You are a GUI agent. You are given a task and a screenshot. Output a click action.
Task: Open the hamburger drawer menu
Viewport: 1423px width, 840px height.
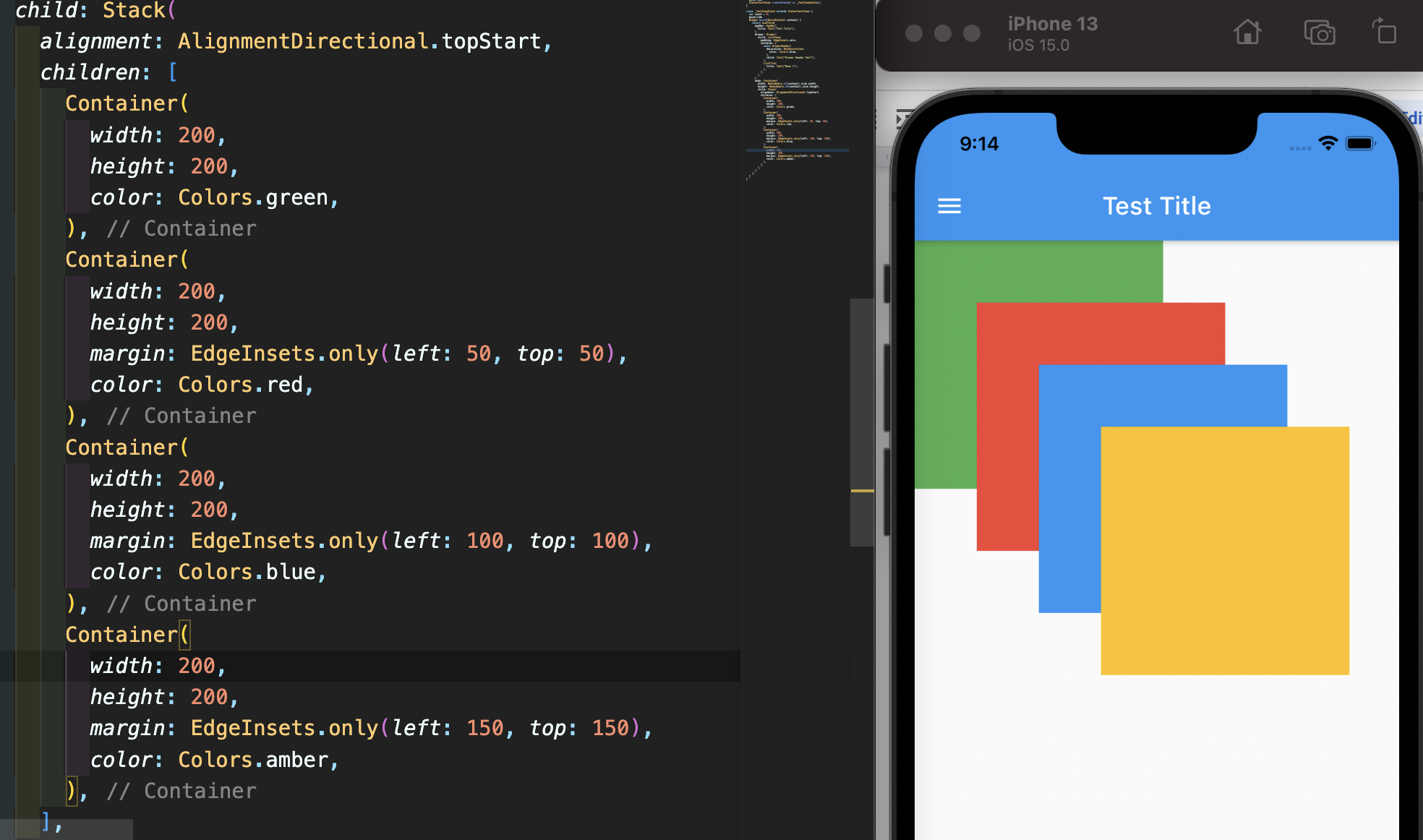point(949,207)
